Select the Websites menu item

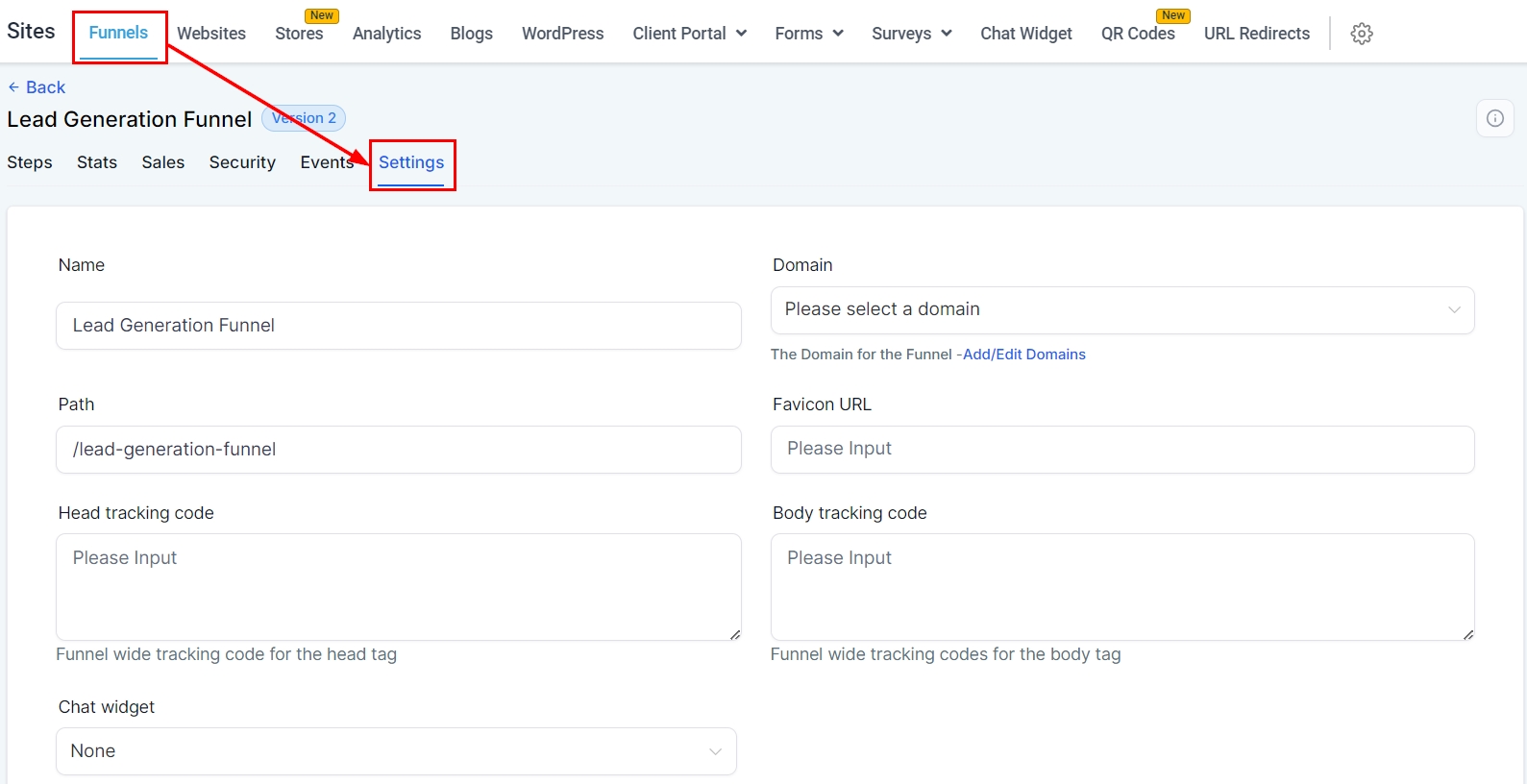tap(211, 34)
